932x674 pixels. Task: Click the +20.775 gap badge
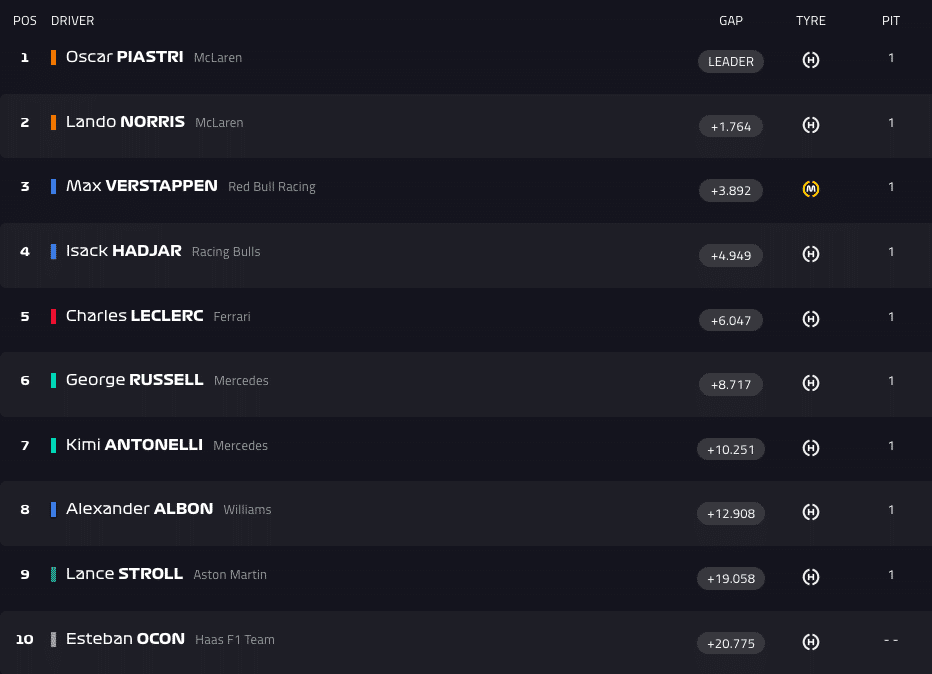pyautogui.click(x=731, y=643)
